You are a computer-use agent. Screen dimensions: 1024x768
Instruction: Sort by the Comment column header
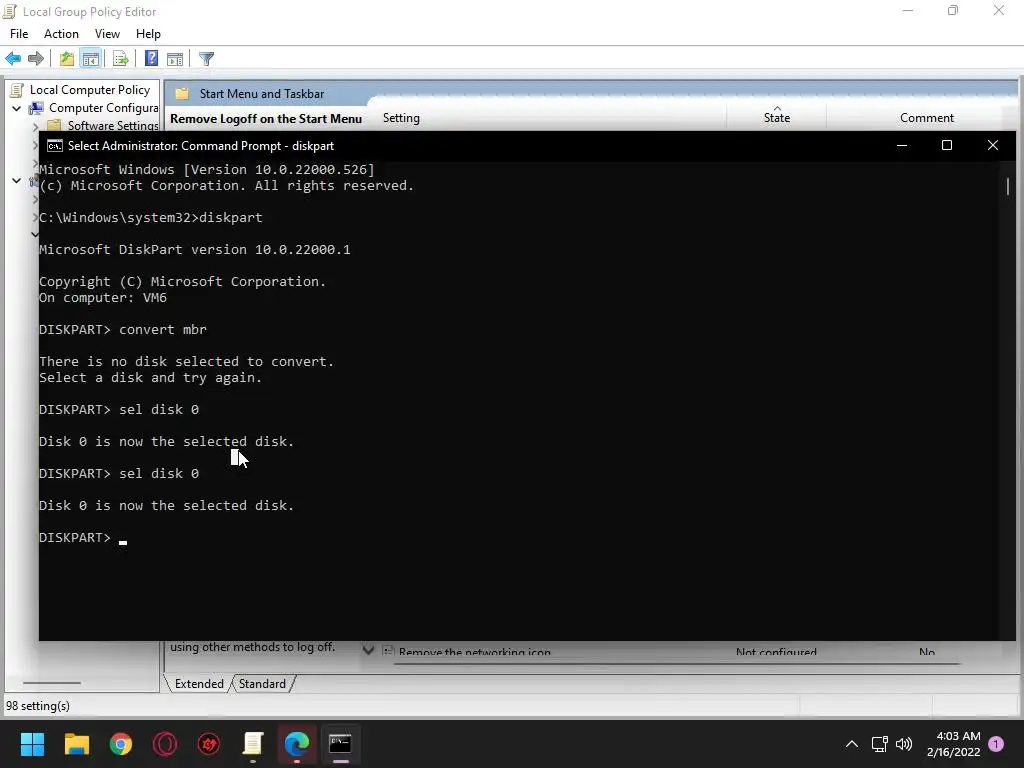coord(926,118)
